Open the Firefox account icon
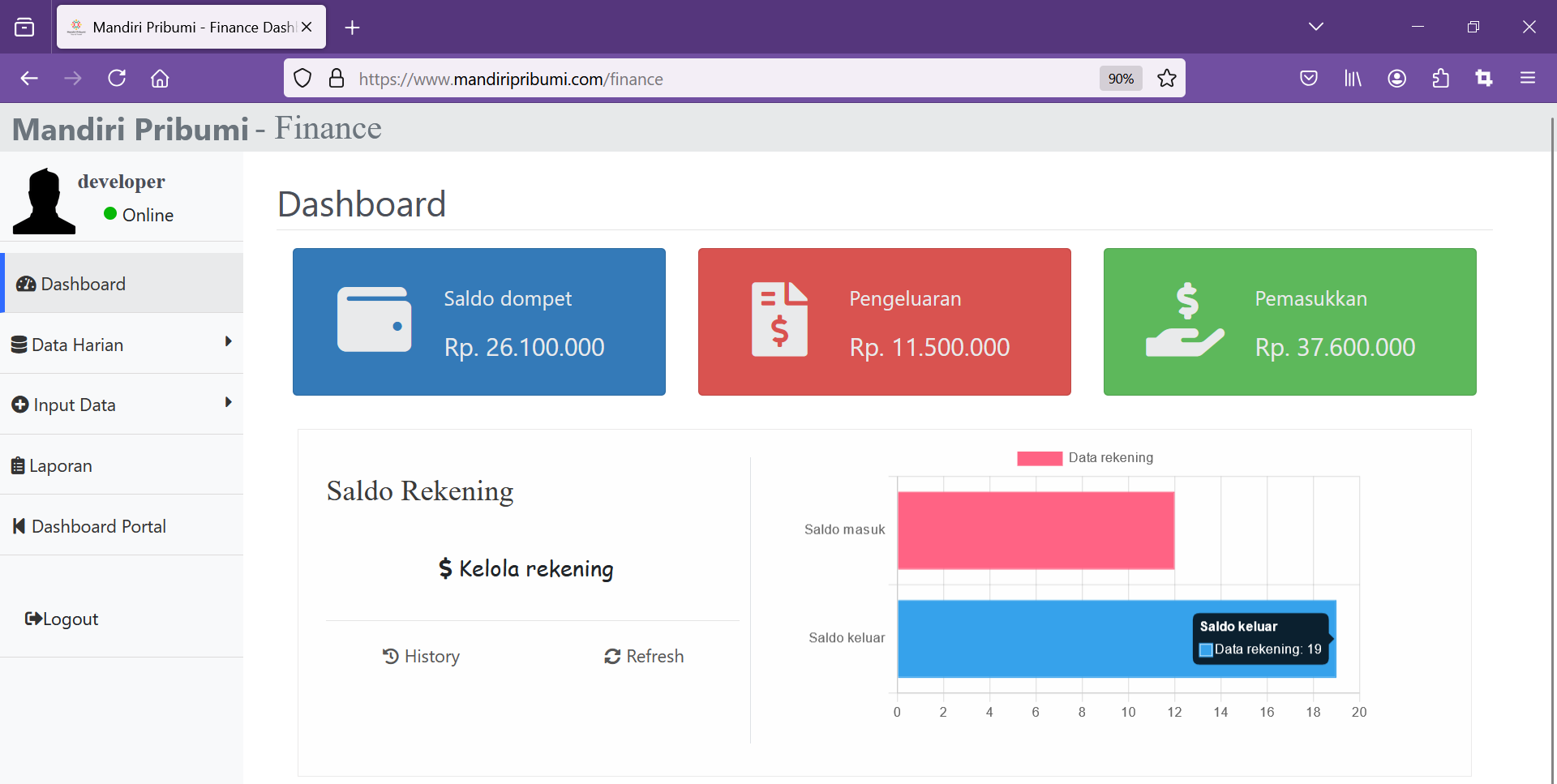This screenshot has width=1557, height=784. (1396, 79)
